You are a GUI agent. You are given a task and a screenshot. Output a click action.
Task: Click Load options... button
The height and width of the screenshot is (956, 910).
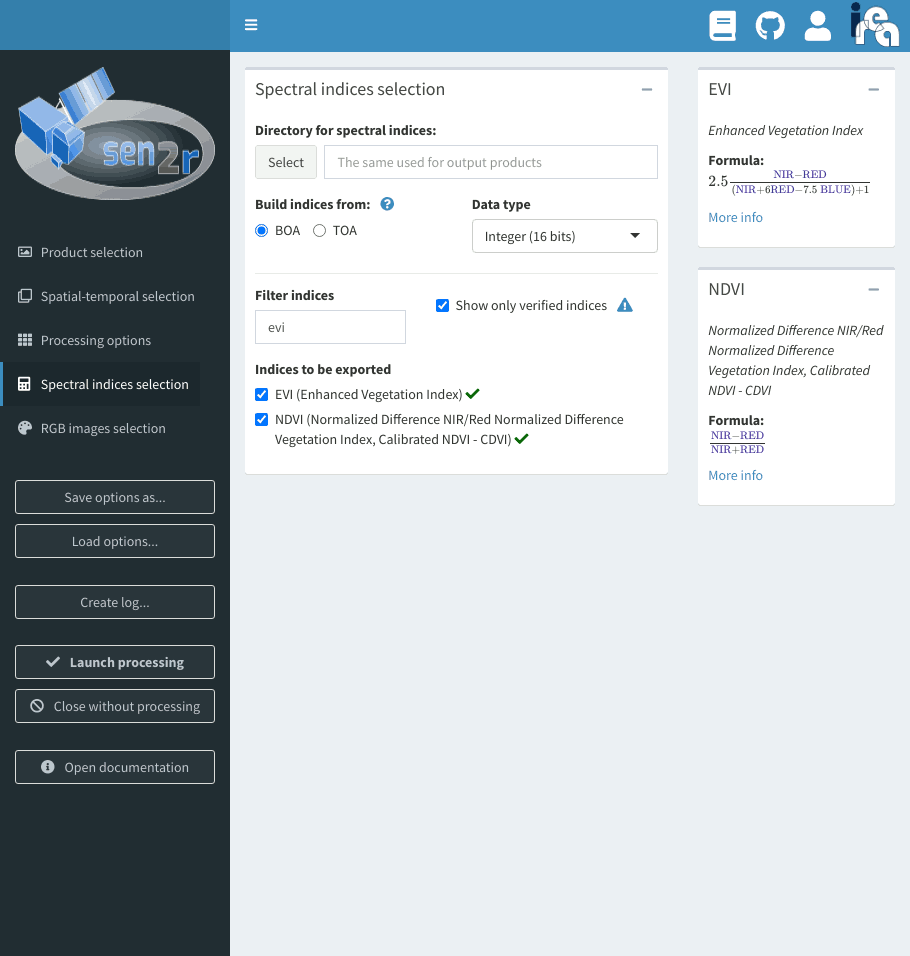pyautogui.click(x=115, y=541)
